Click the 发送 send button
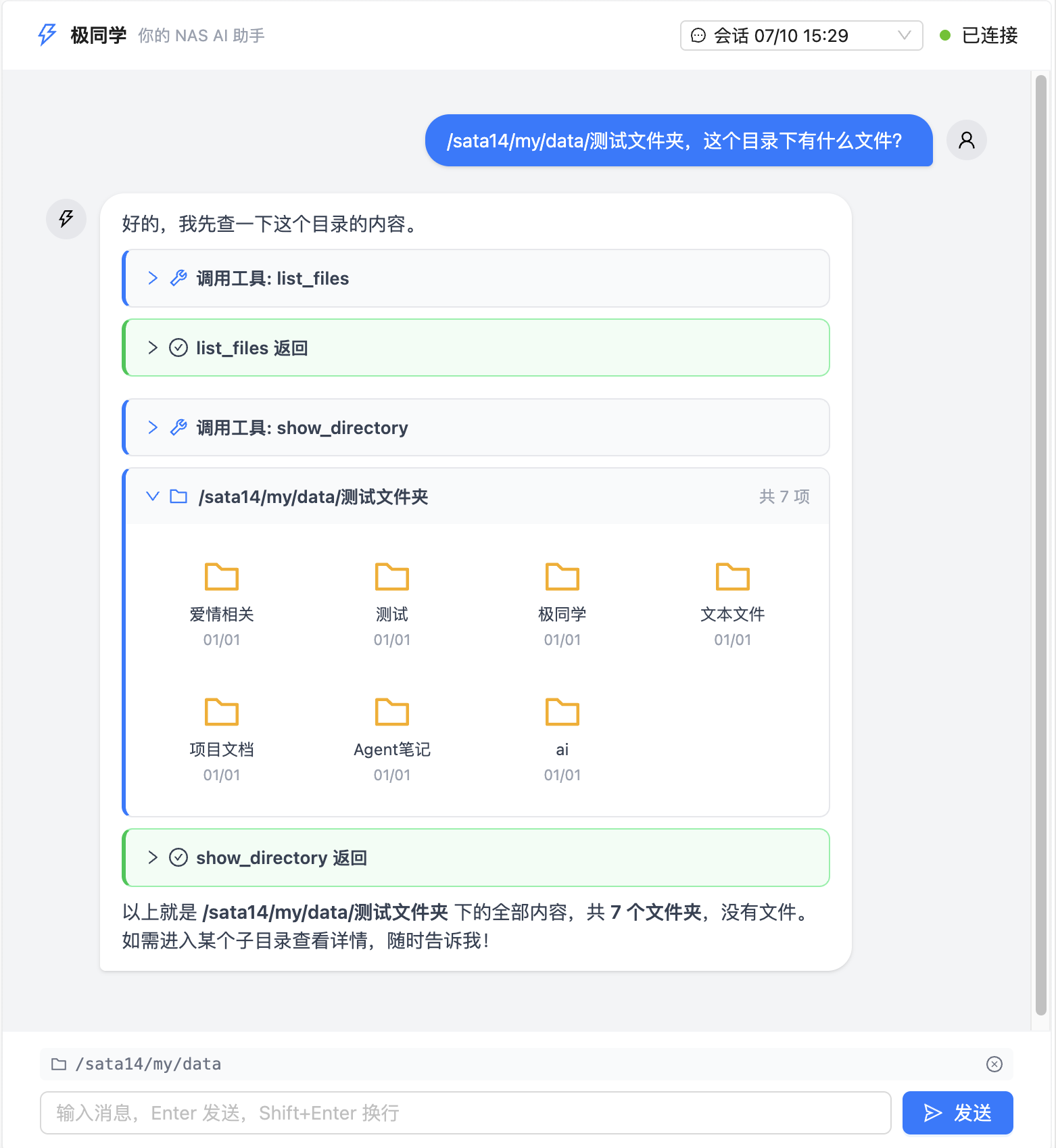 point(958,1113)
